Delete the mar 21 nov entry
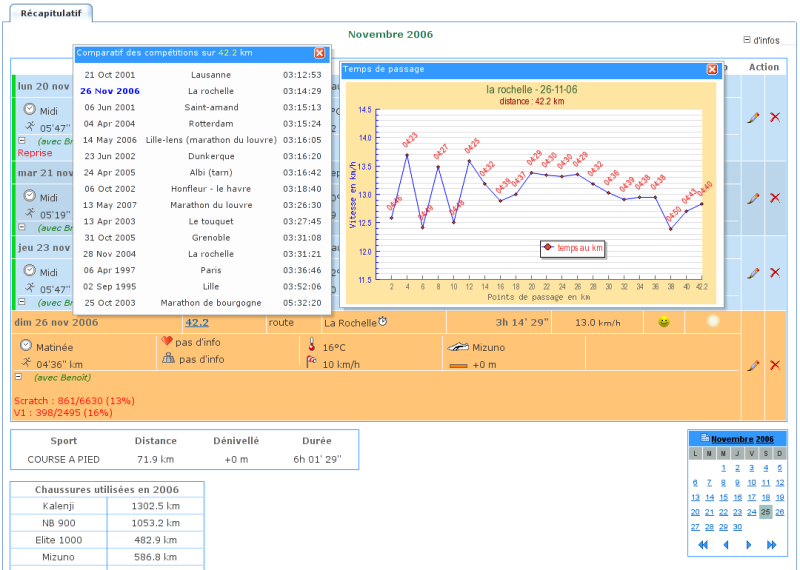 pos(775,198)
